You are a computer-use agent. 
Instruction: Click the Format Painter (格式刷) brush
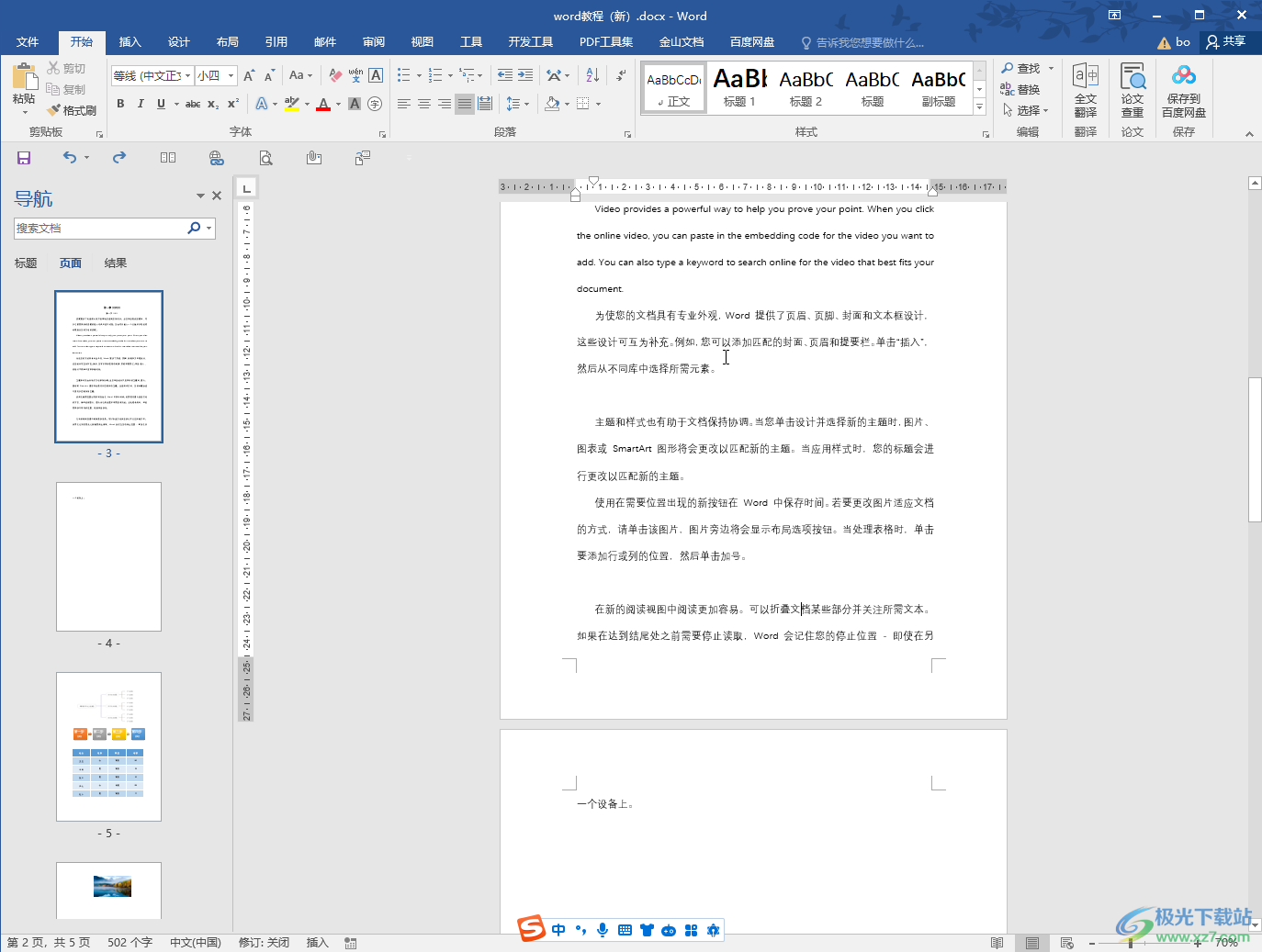point(72,110)
